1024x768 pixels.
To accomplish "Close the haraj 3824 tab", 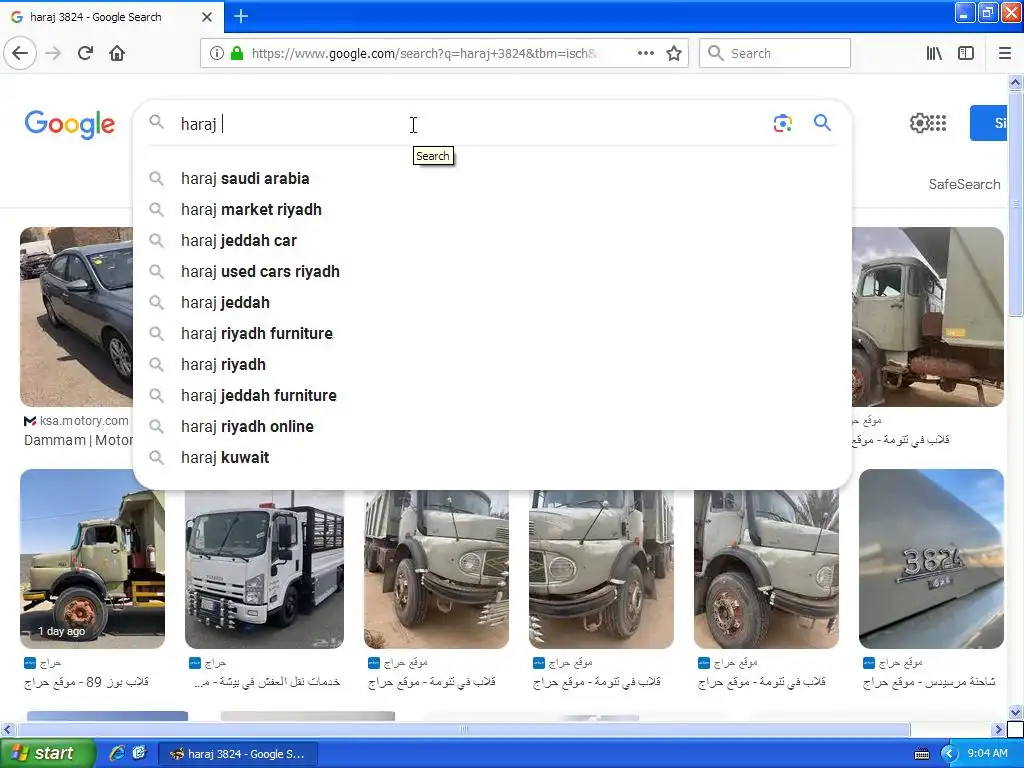I will pyautogui.click(x=206, y=17).
